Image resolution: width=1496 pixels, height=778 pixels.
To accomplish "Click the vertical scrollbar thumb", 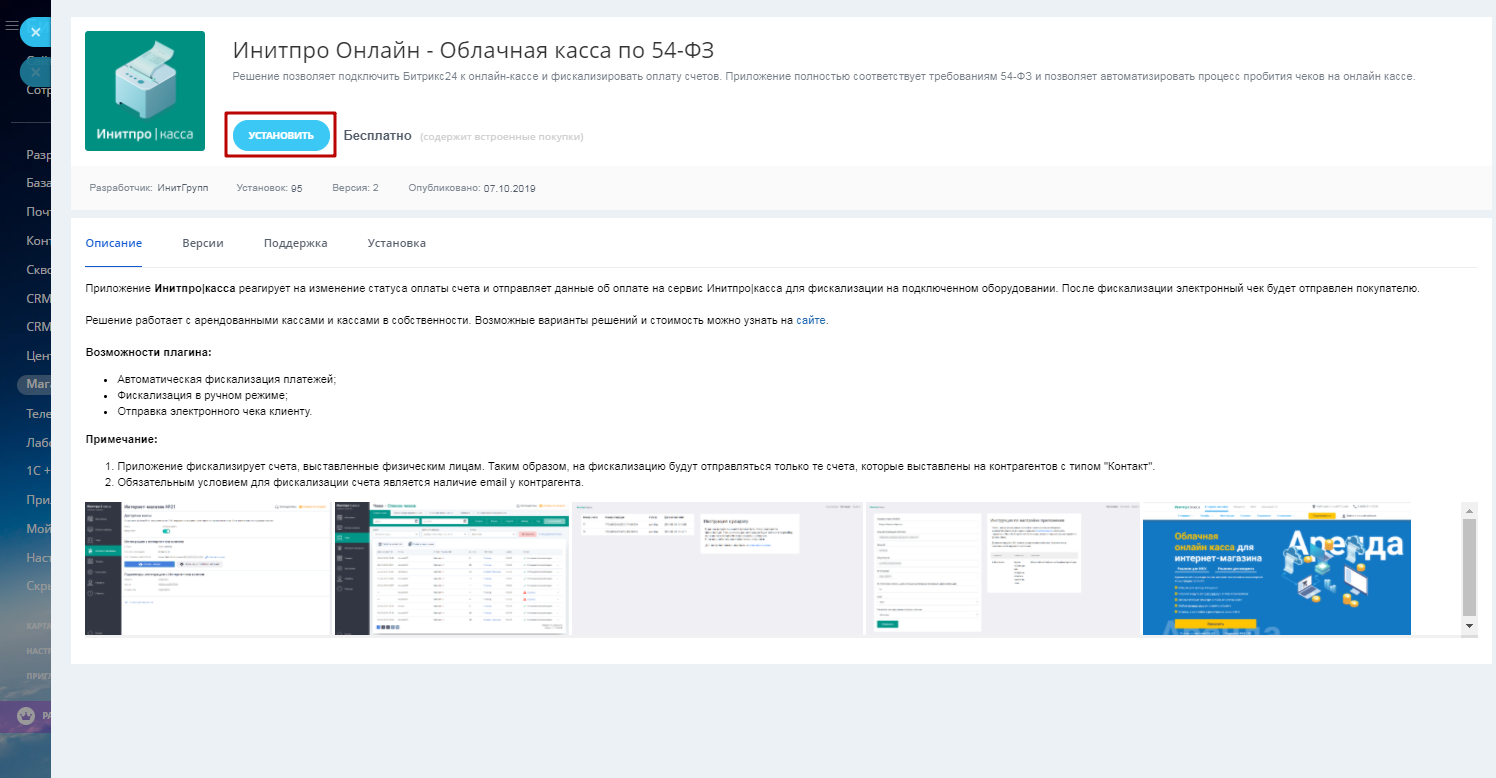I will click(1469, 567).
